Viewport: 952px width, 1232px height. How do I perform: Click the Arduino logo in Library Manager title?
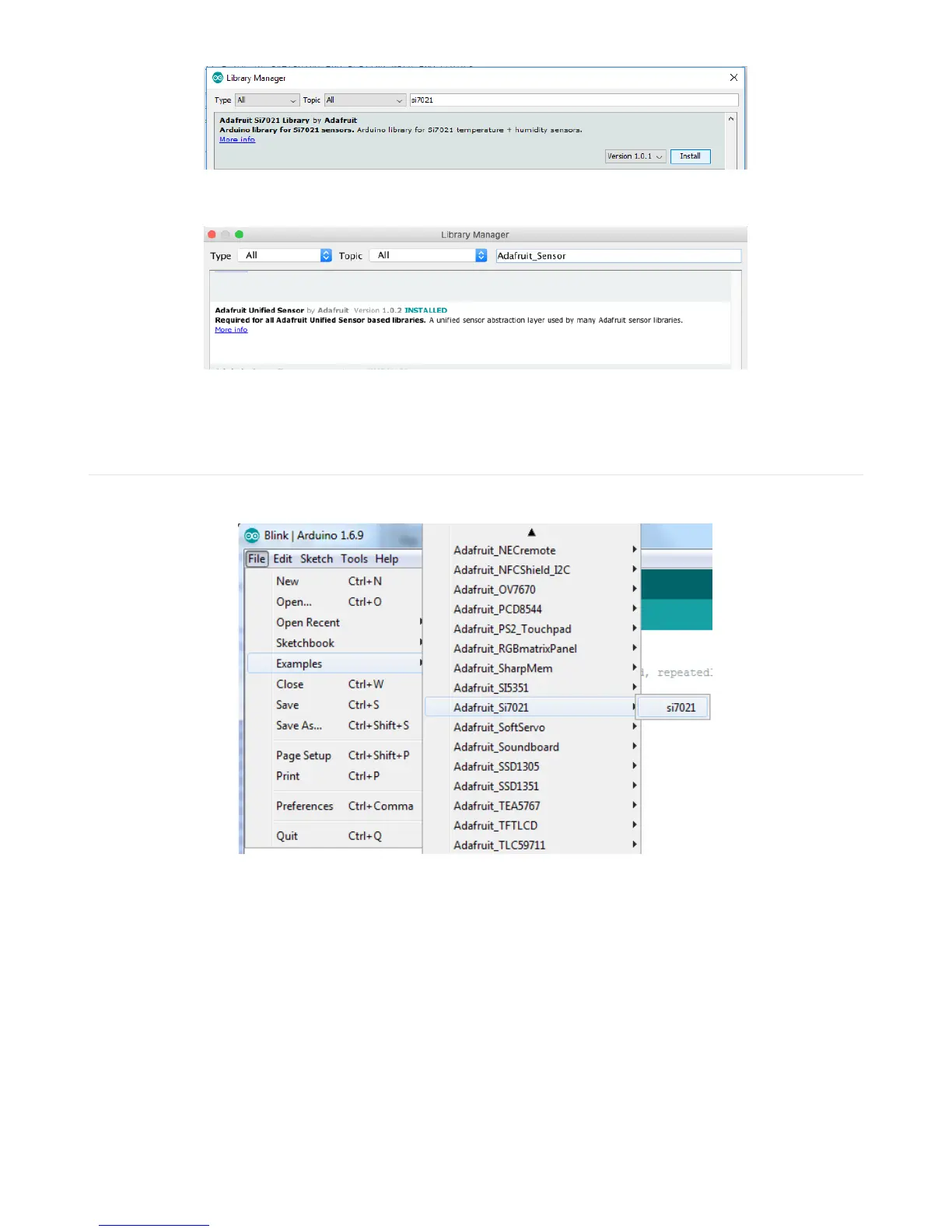pyautogui.click(x=218, y=78)
